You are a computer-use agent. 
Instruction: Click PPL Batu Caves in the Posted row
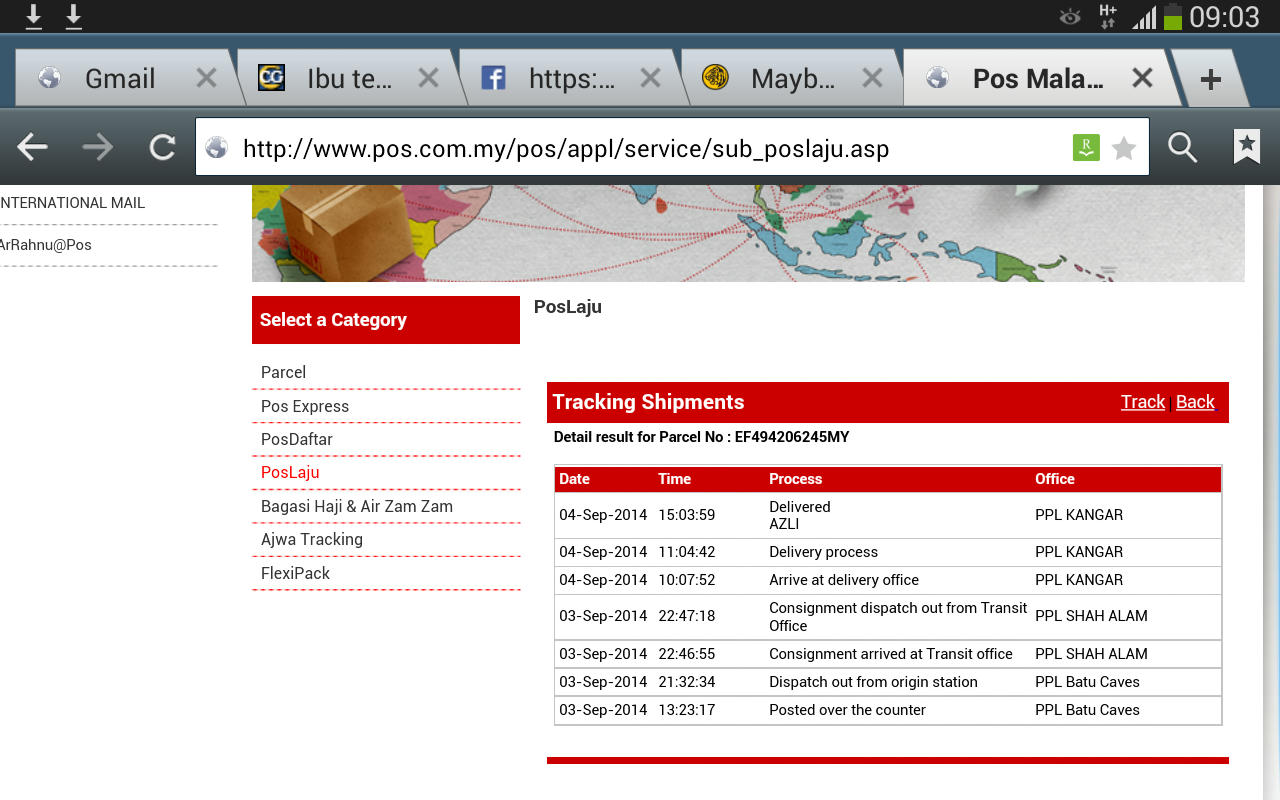point(1088,710)
